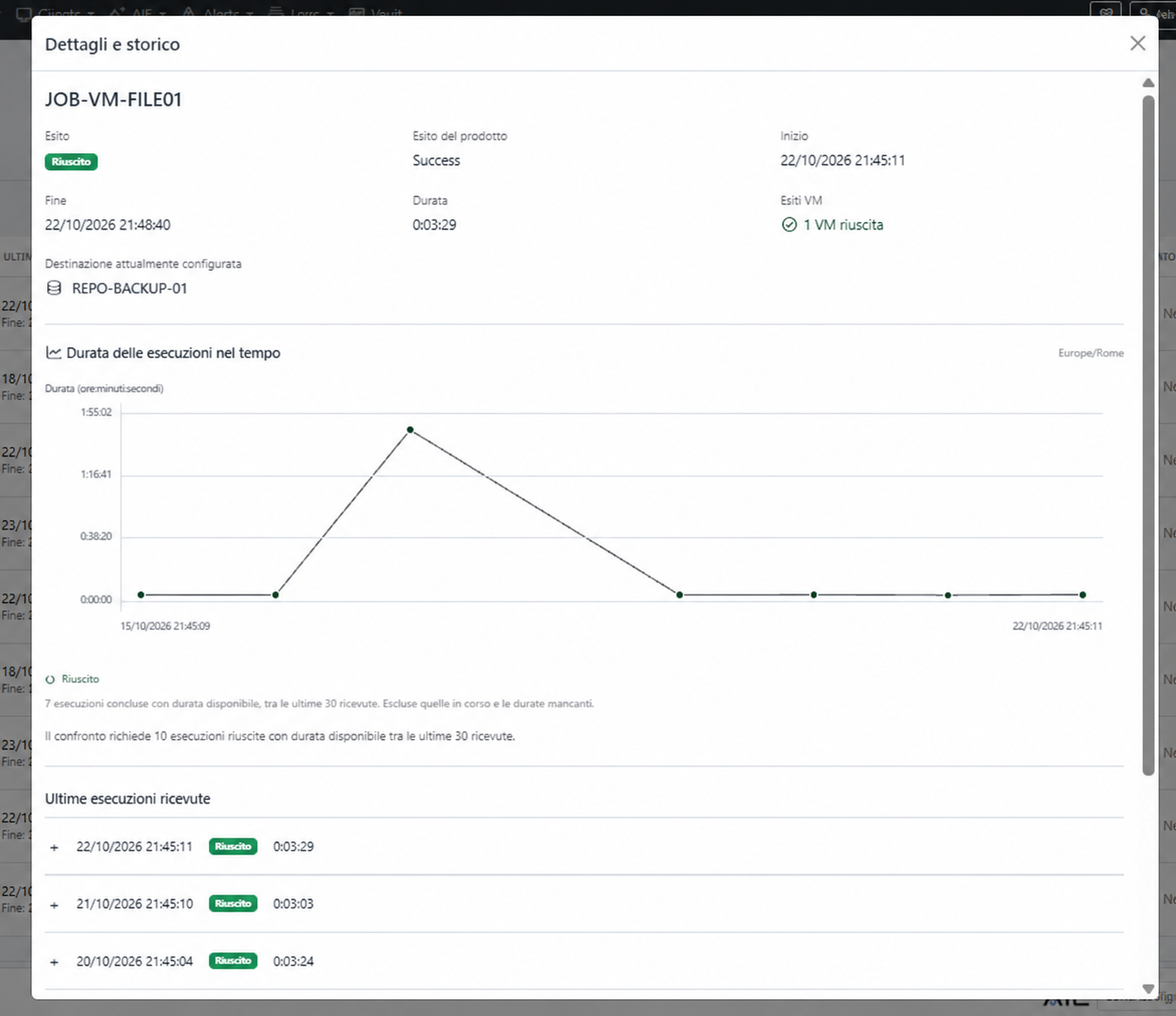Click the dialog scrollbar up arrow

pos(1148,83)
